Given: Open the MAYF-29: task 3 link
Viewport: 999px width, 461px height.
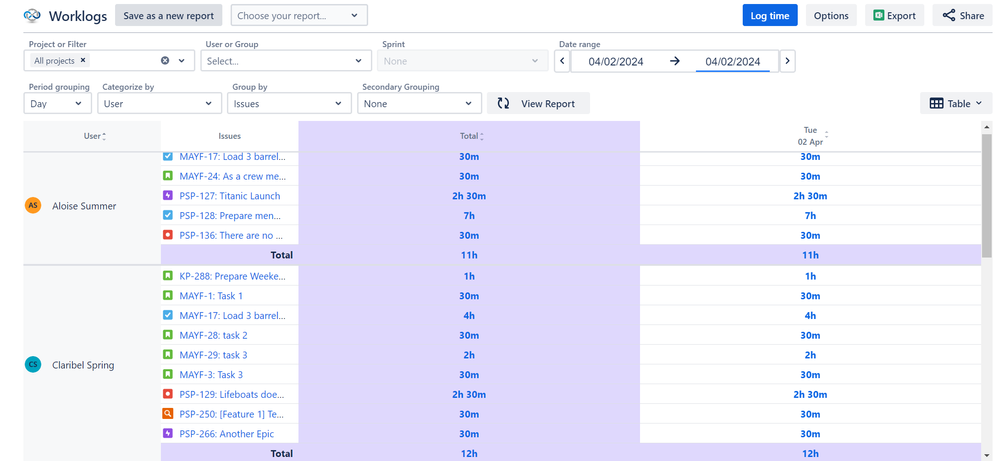Looking at the screenshot, I should pos(213,355).
